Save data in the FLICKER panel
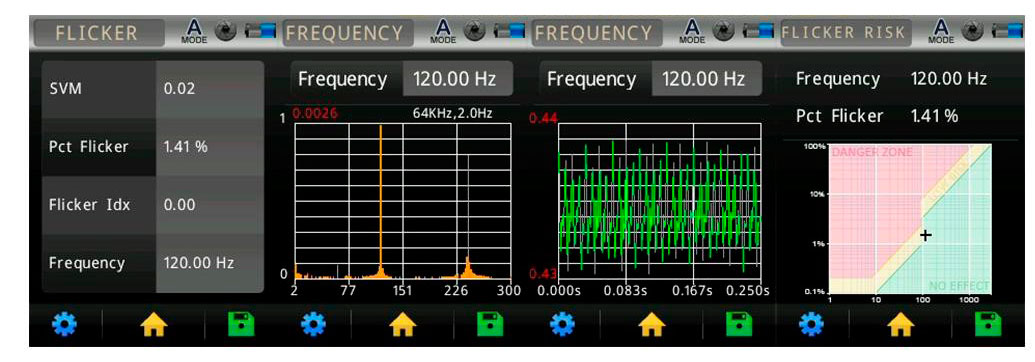The width and height of the screenshot is (1035, 362). pyautogui.click(x=241, y=325)
